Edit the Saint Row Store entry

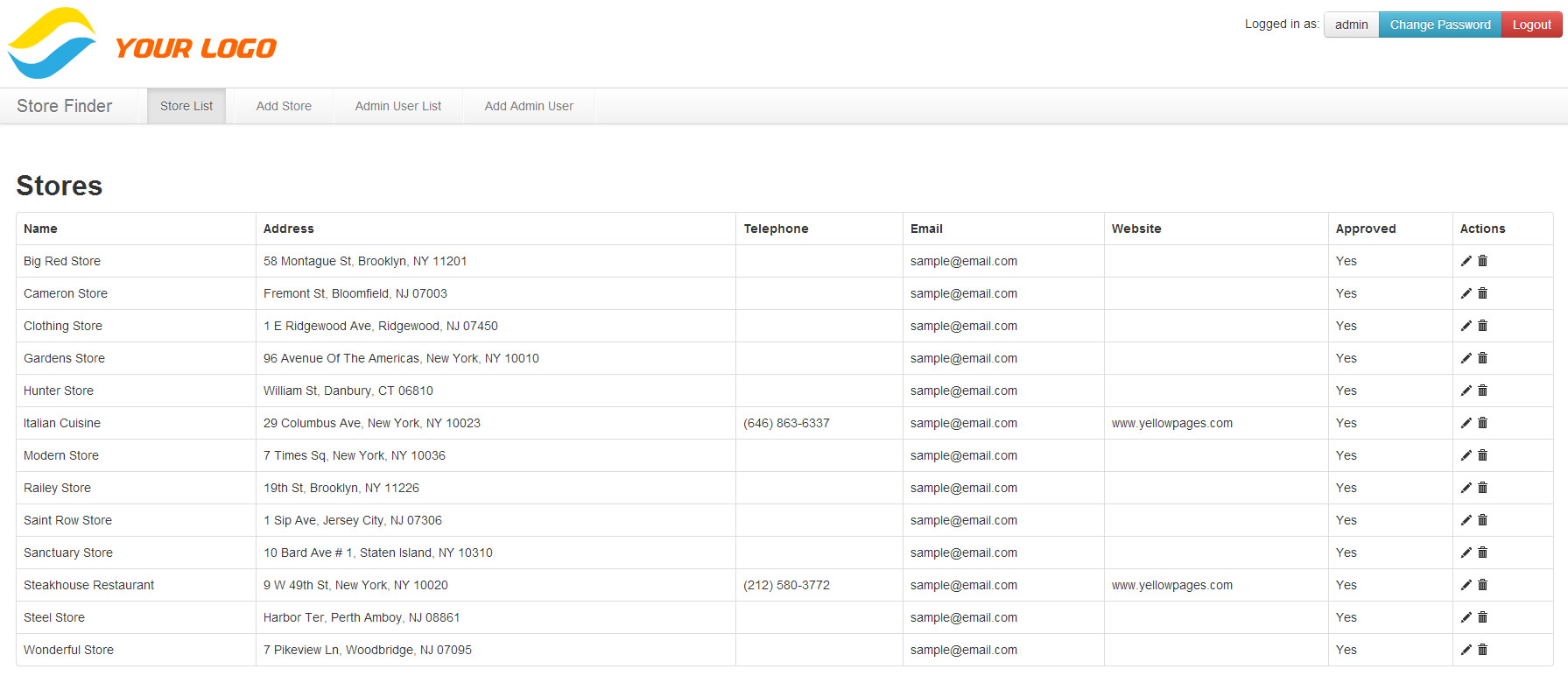[x=1466, y=520]
